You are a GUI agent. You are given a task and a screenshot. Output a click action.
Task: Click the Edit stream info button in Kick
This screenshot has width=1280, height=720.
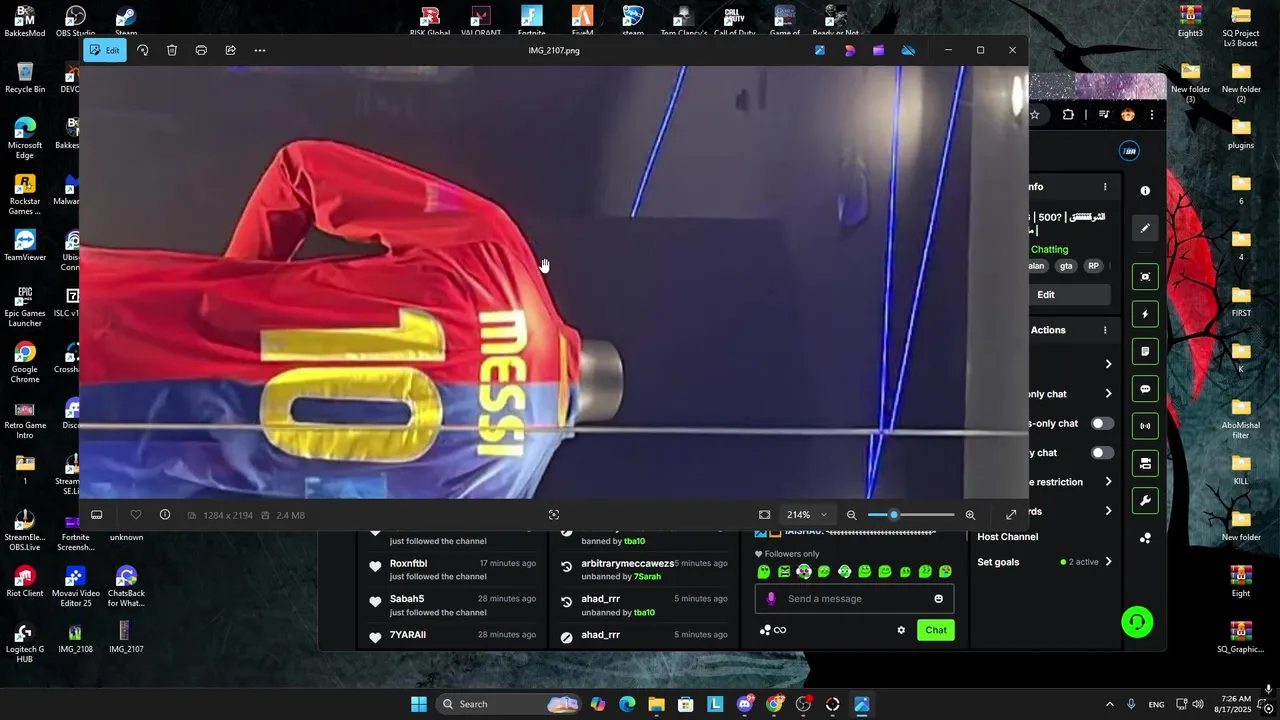pyautogui.click(x=1046, y=295)
